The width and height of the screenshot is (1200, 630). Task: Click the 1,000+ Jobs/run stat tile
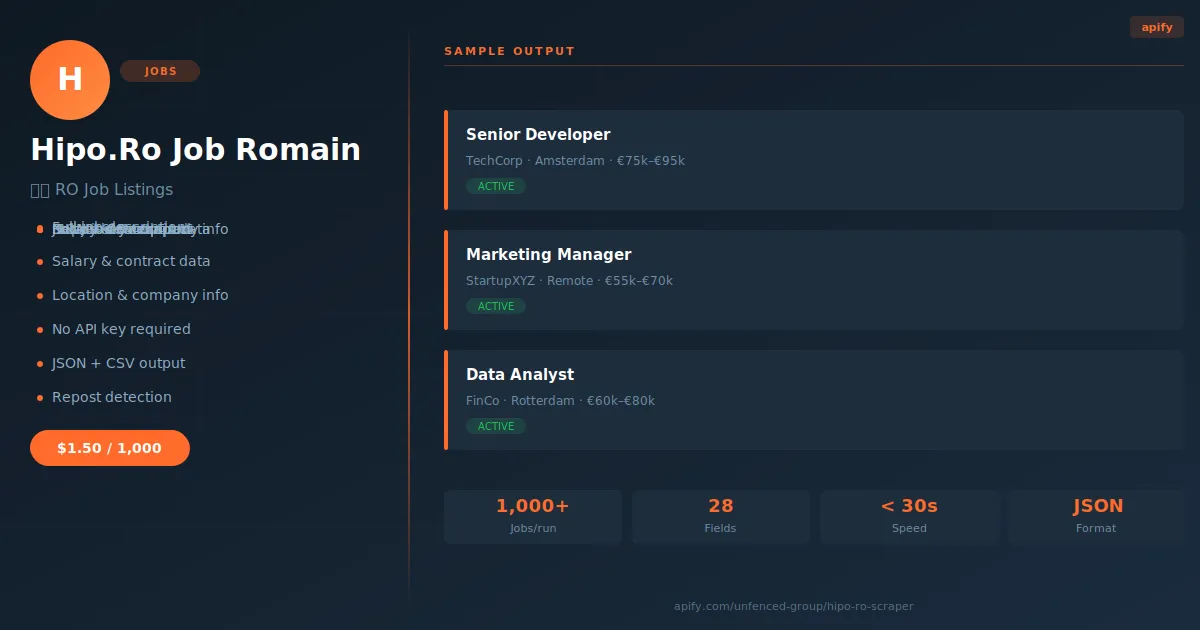tap(533, 517)
